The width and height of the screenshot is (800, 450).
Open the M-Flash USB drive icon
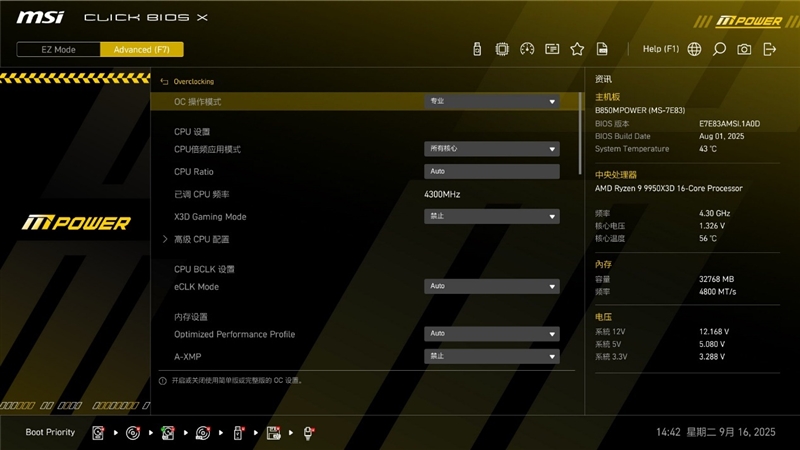(x=477, y=49)
